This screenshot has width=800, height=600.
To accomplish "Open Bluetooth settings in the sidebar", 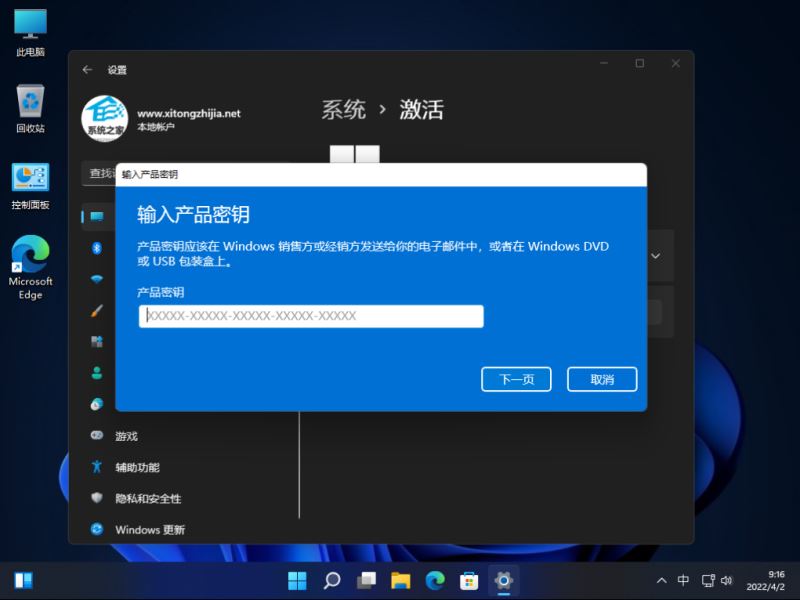I will tap(97, 249).
